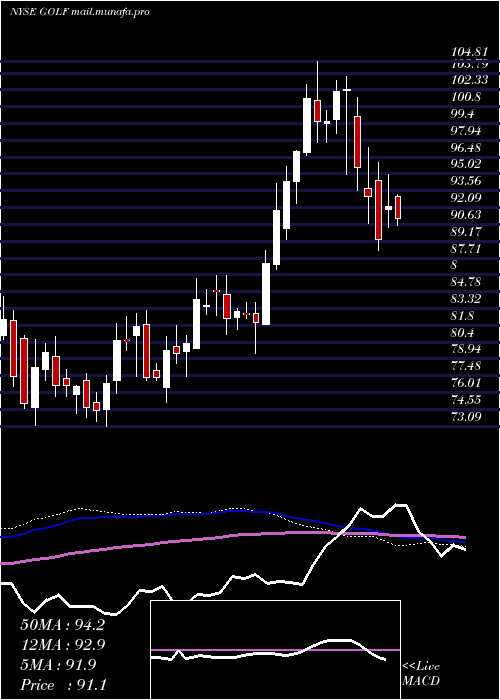Image resolution: width=500 pixels, height=700 pixels.
Task: Click the 96.48 price axis label
Action: 466,147
